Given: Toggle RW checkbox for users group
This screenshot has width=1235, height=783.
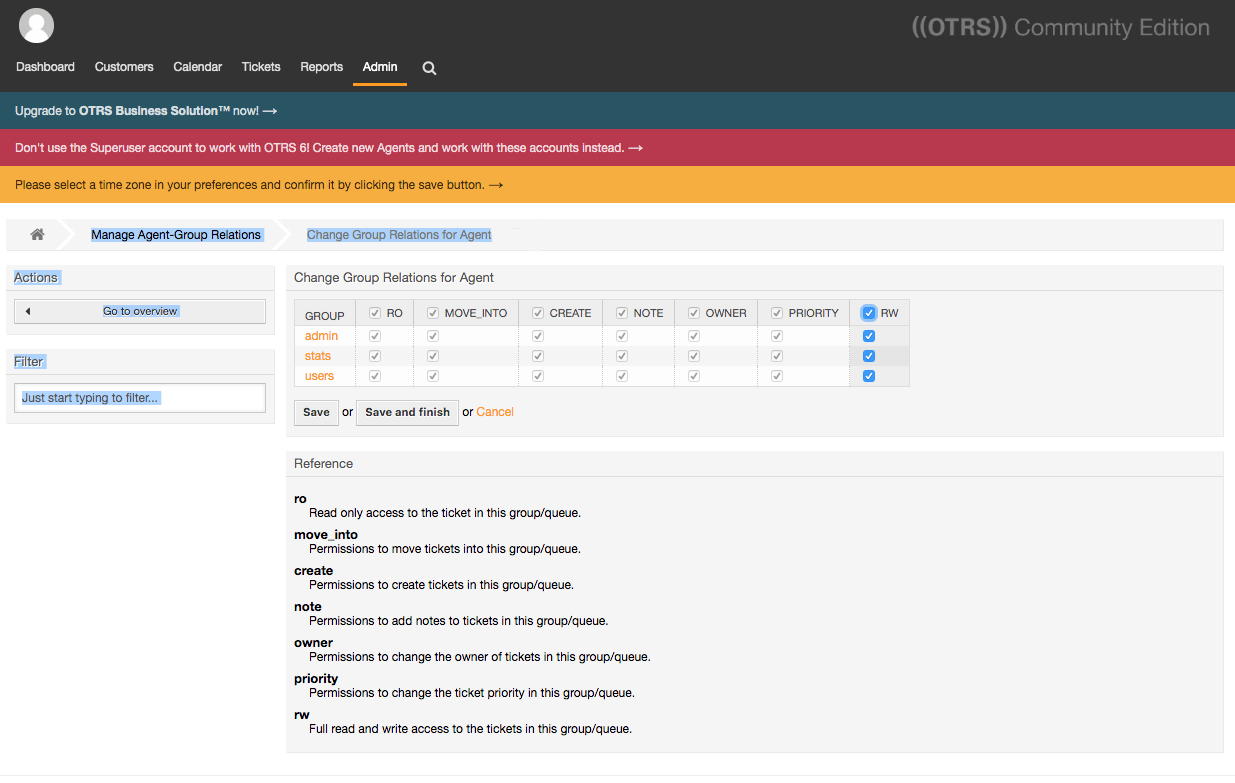Looking at the screenshot, I should coord(869,376).
